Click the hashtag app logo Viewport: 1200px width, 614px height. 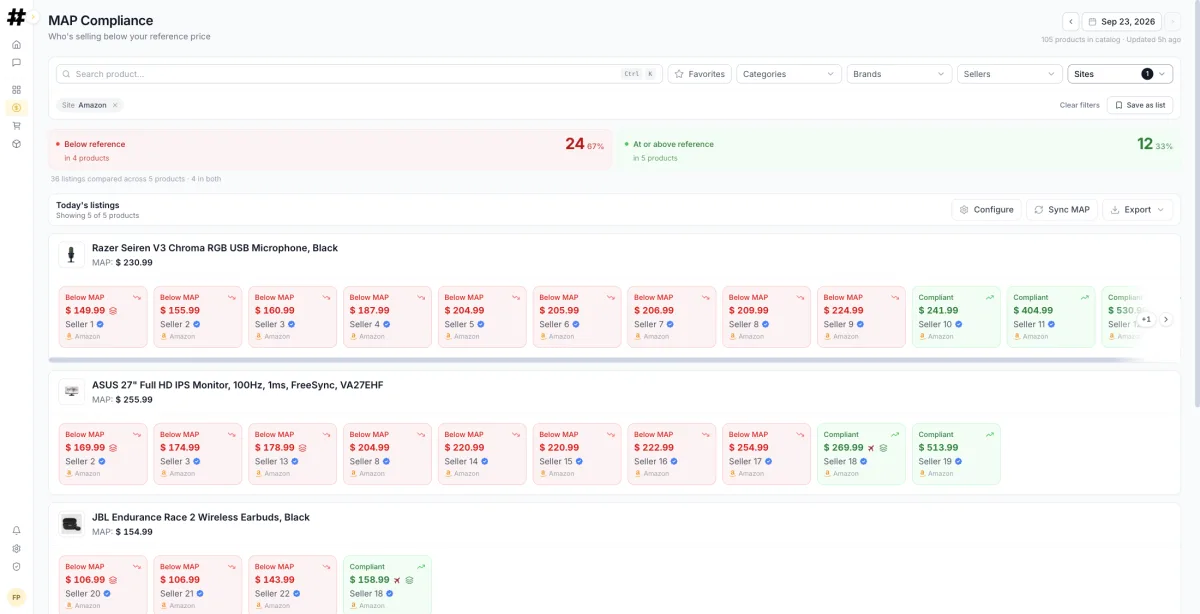16,17
